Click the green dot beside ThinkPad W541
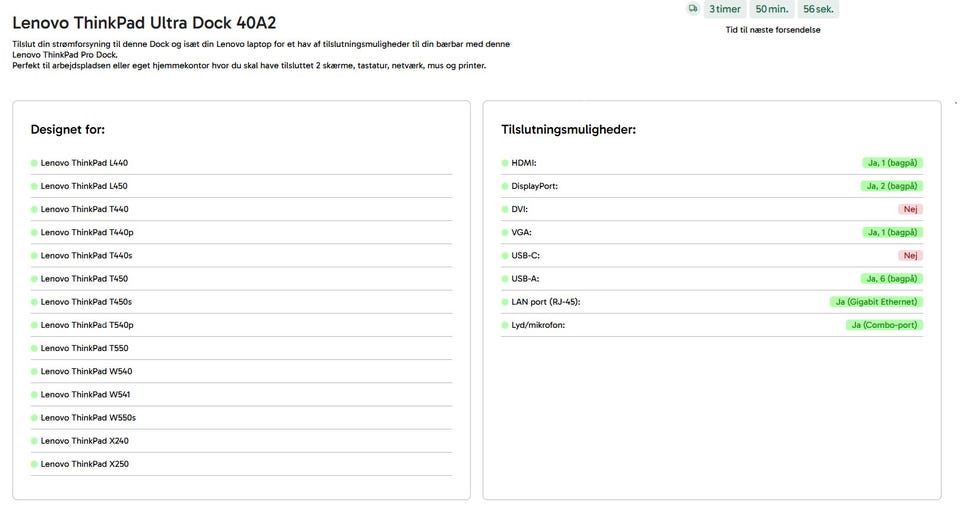The image size is (960, 512). (x=34, y=394)
